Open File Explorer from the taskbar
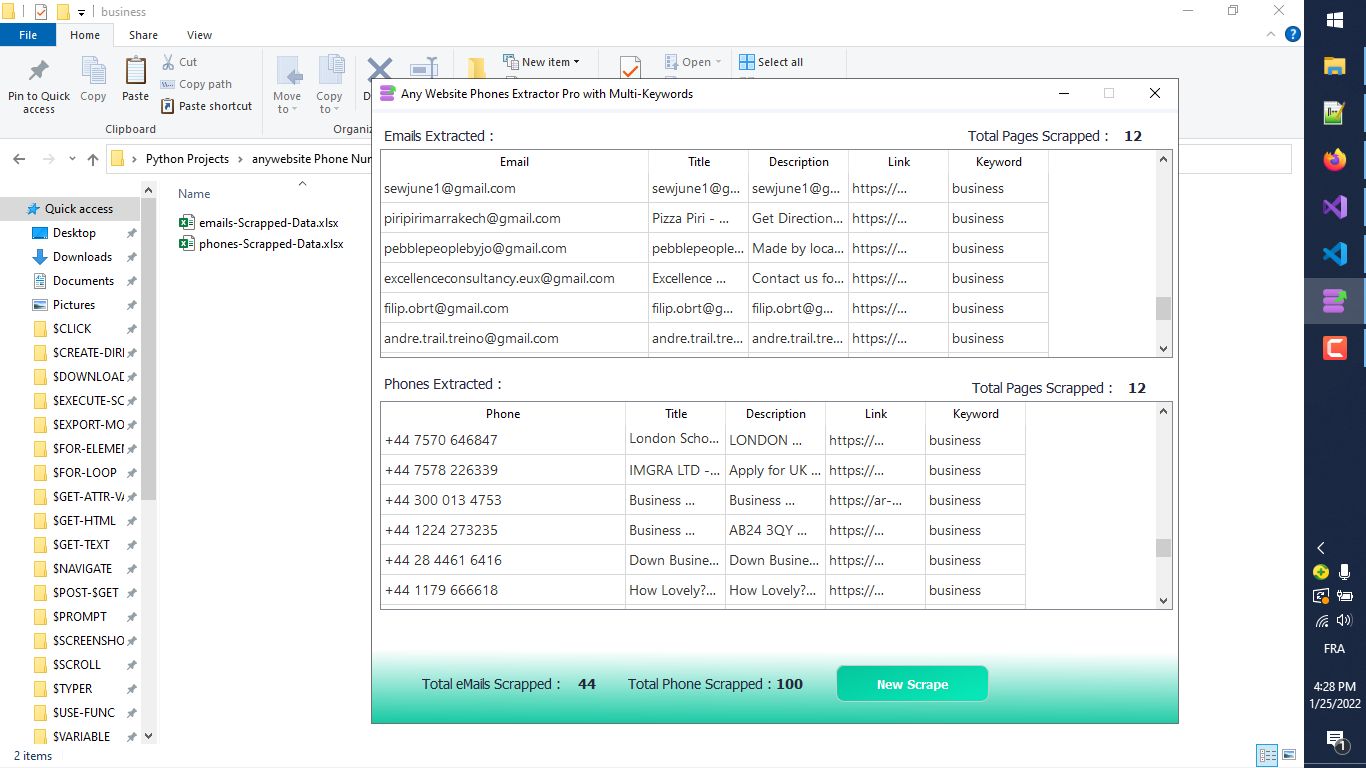This screenshot has height=768, width=1366. [1335, 67]
